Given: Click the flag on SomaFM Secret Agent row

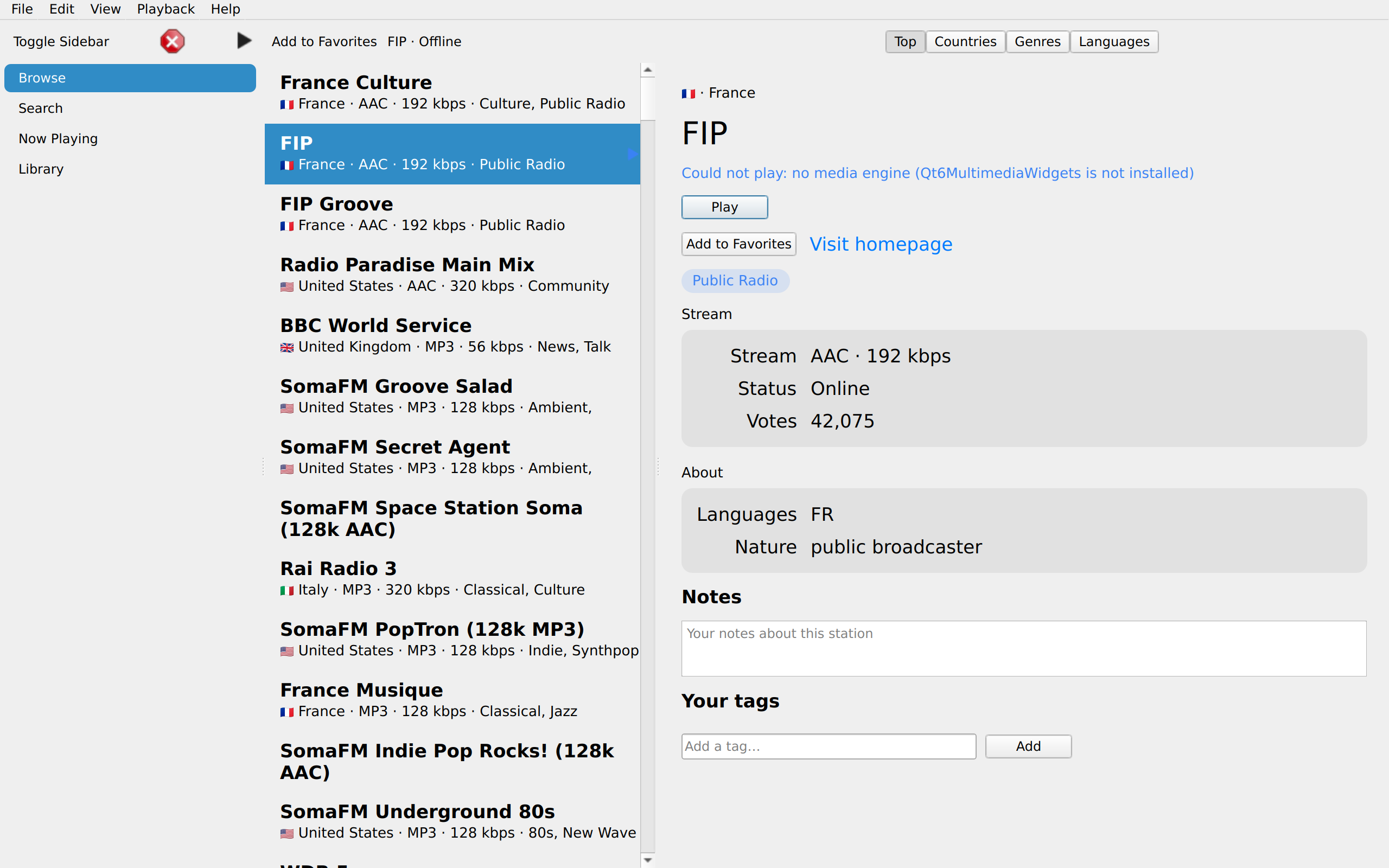Looking at the screenshot, I should pyautogui.click(x=287, y=469).
